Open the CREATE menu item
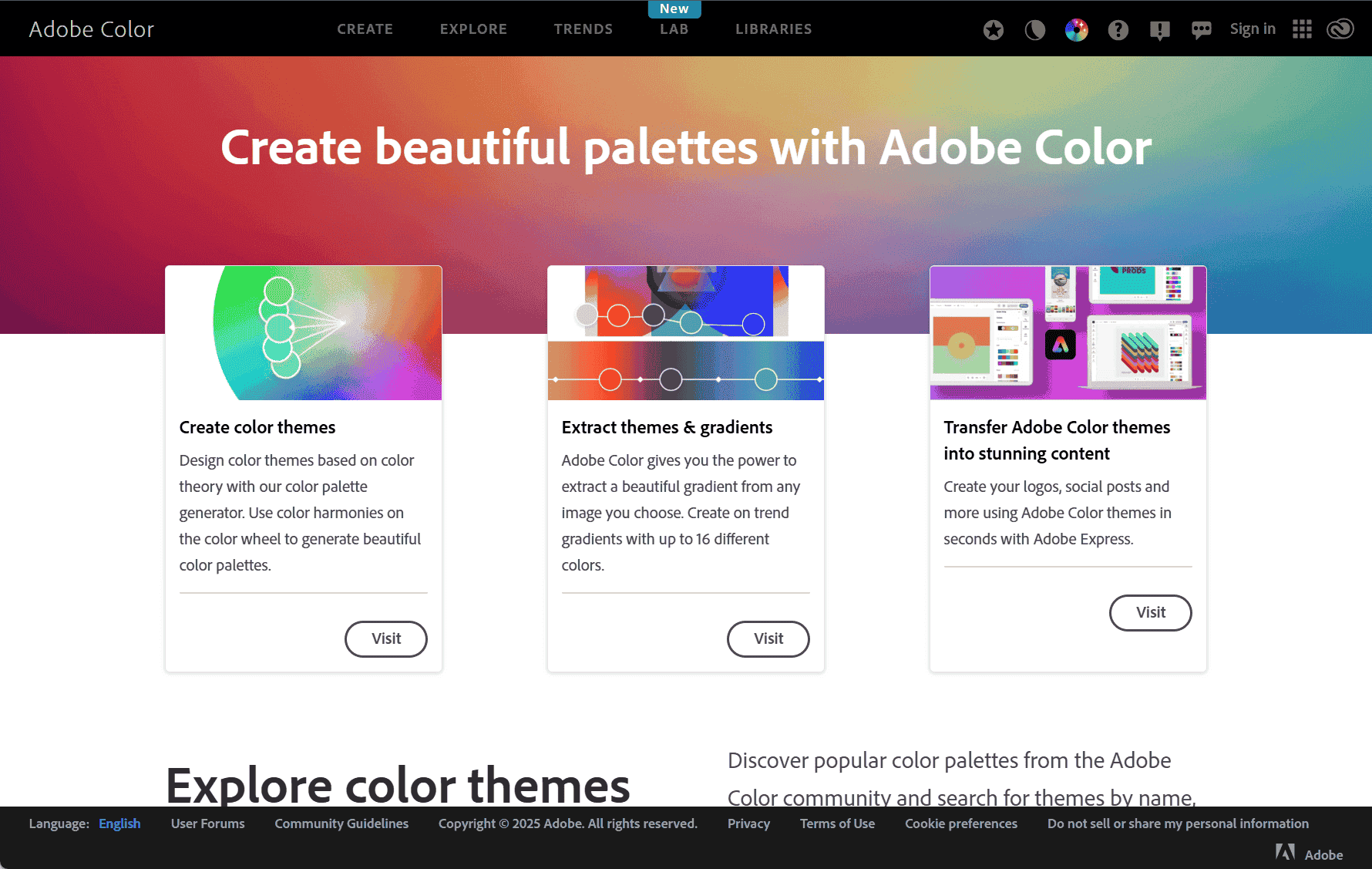The image size is (1372, 869). (365, 29)
